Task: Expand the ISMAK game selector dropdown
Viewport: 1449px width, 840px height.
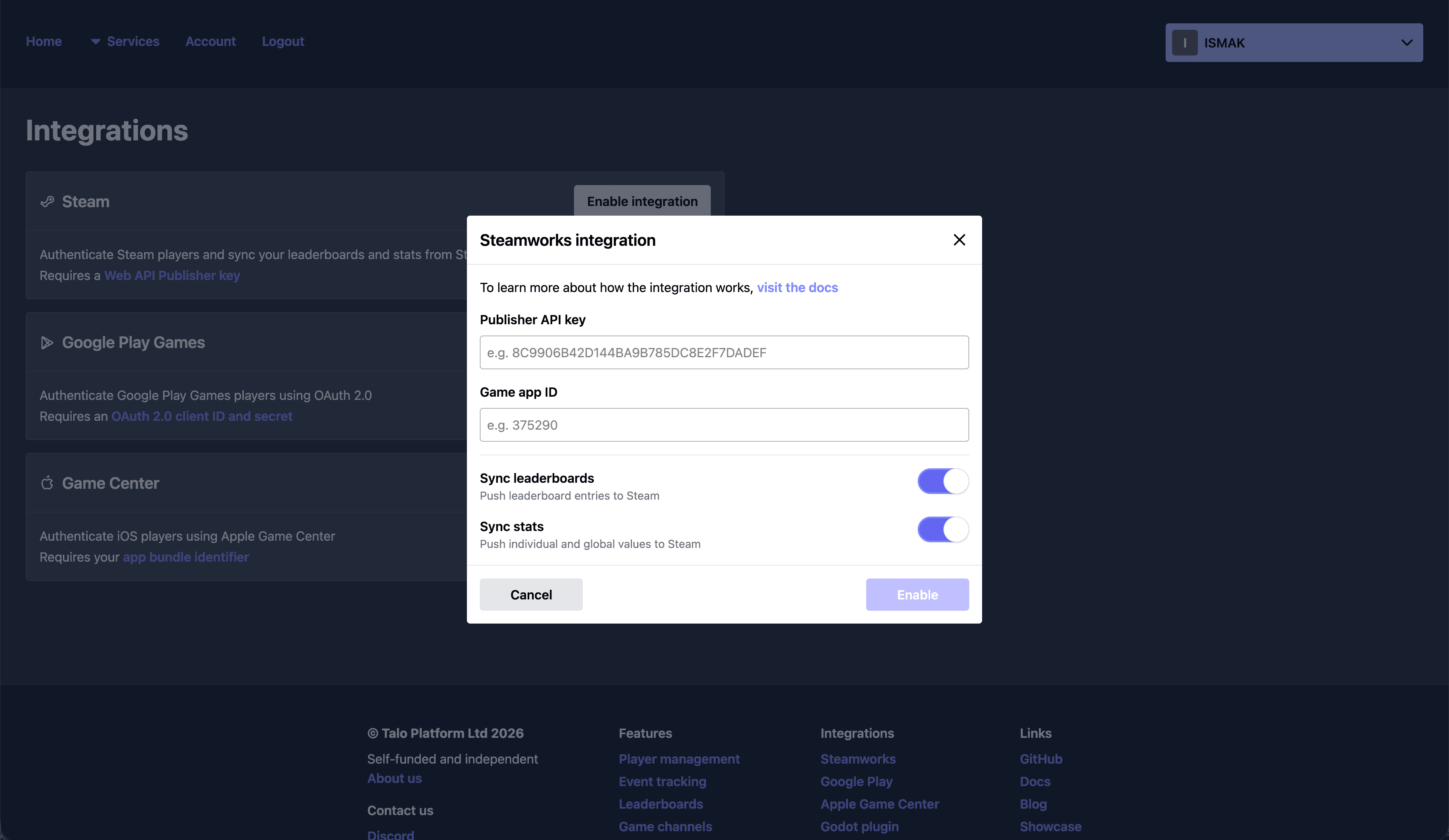Action: 1294,43
